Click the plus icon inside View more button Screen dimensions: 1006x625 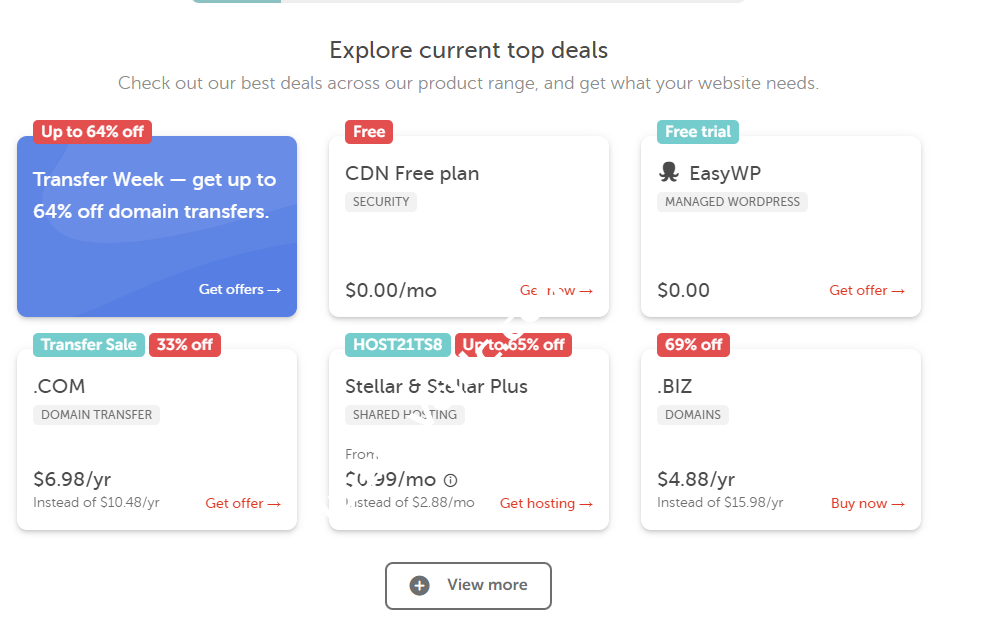(420, 586)
